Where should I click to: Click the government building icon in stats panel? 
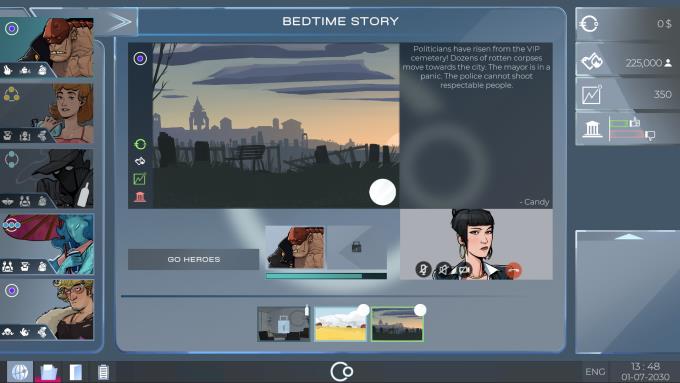coord(592,129)
